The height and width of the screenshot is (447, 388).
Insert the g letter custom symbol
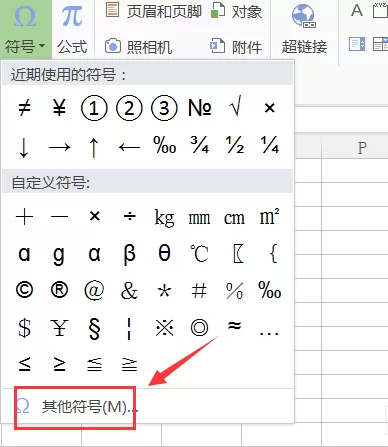[x=59, y=255]
